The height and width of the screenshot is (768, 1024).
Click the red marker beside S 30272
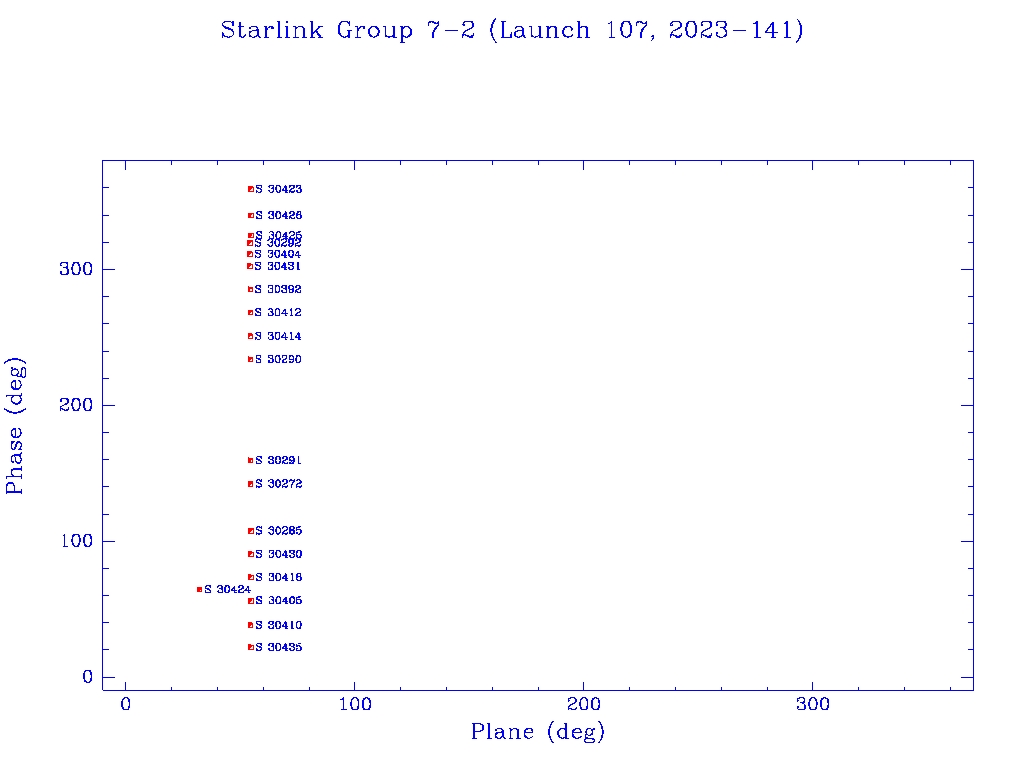251,484
